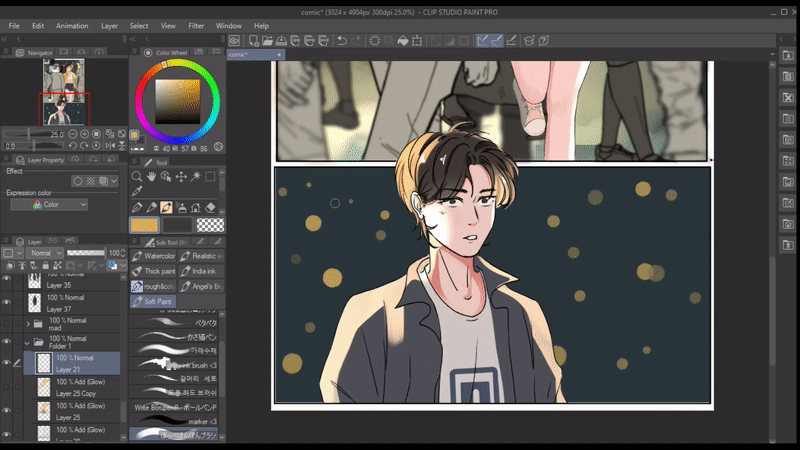Undo the last action in toolbar
The height and width of the screenshot is (450, 800).
(342, 41)
